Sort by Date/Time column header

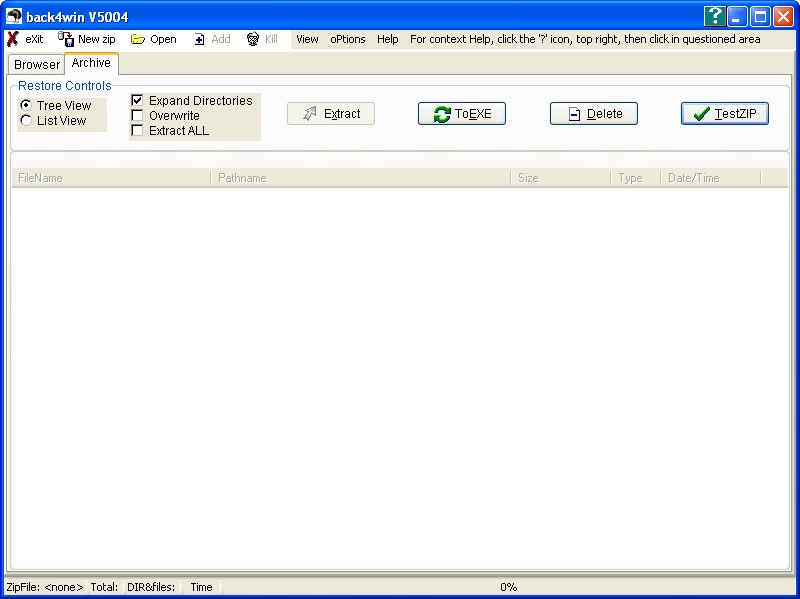coord(710,178)
